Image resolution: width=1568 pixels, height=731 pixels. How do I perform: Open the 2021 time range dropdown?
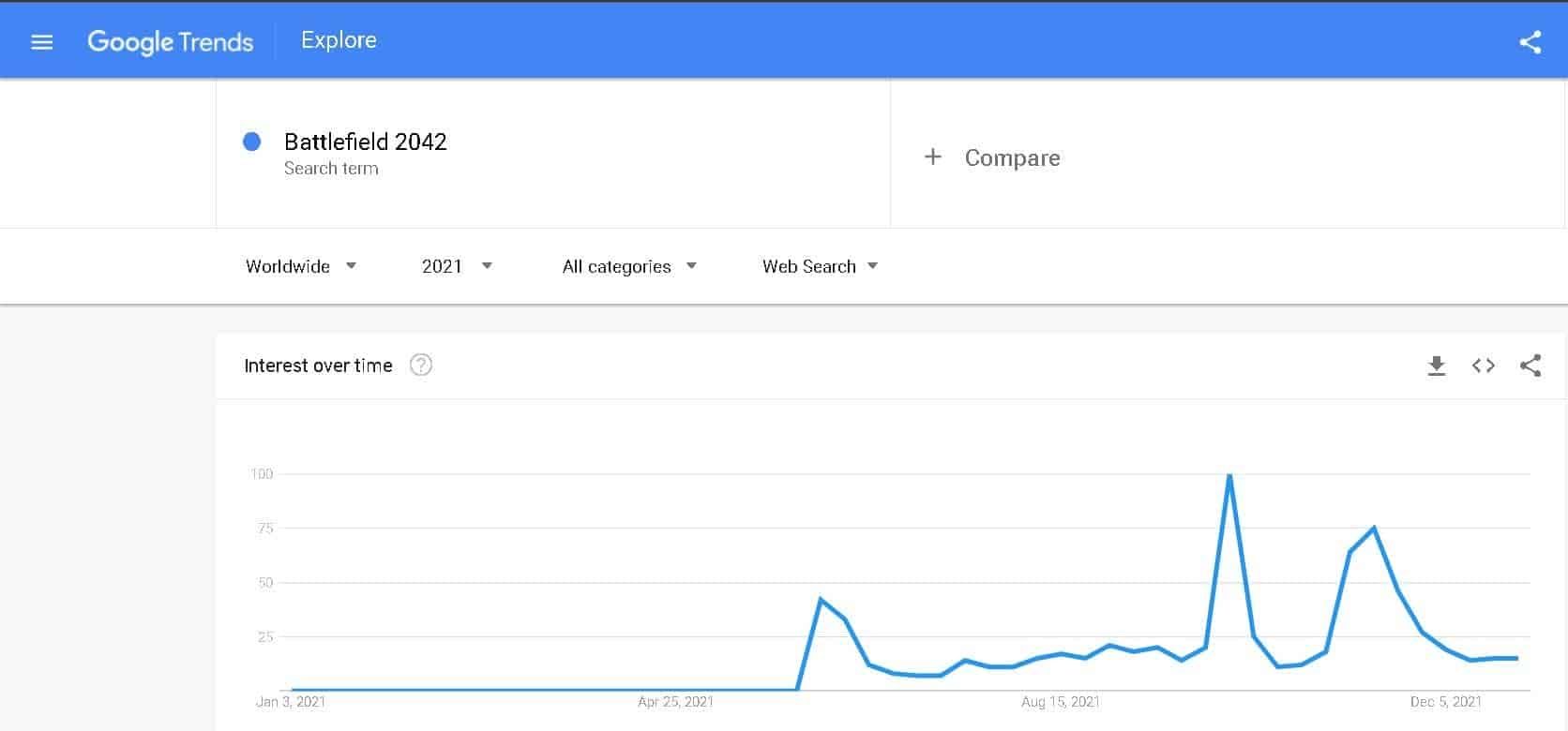coord(457,266)
